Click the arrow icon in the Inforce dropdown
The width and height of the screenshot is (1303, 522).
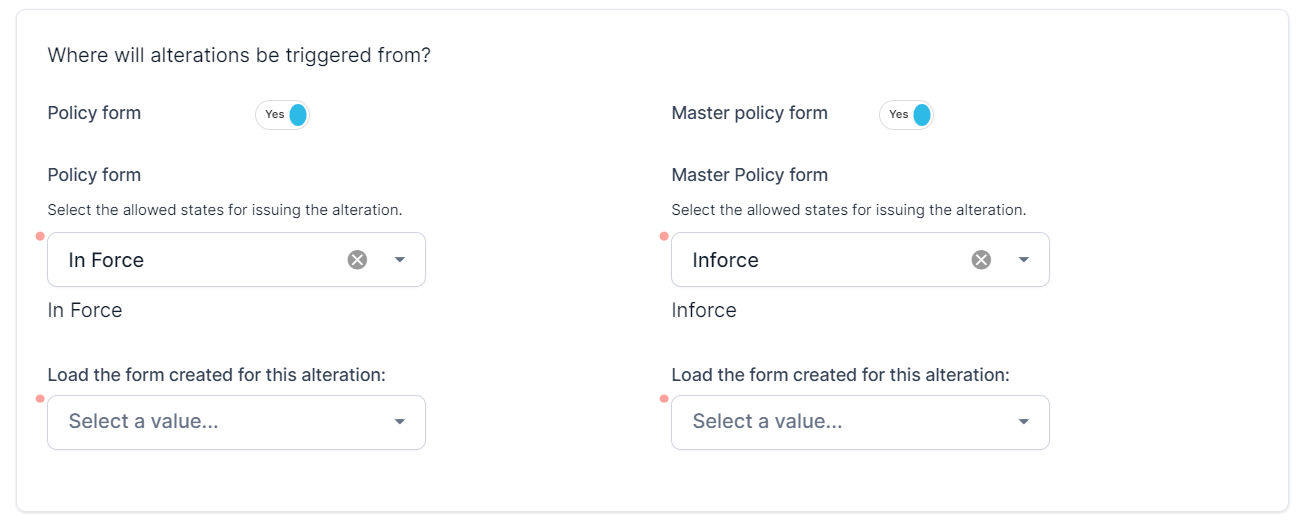coord(1024,260)
